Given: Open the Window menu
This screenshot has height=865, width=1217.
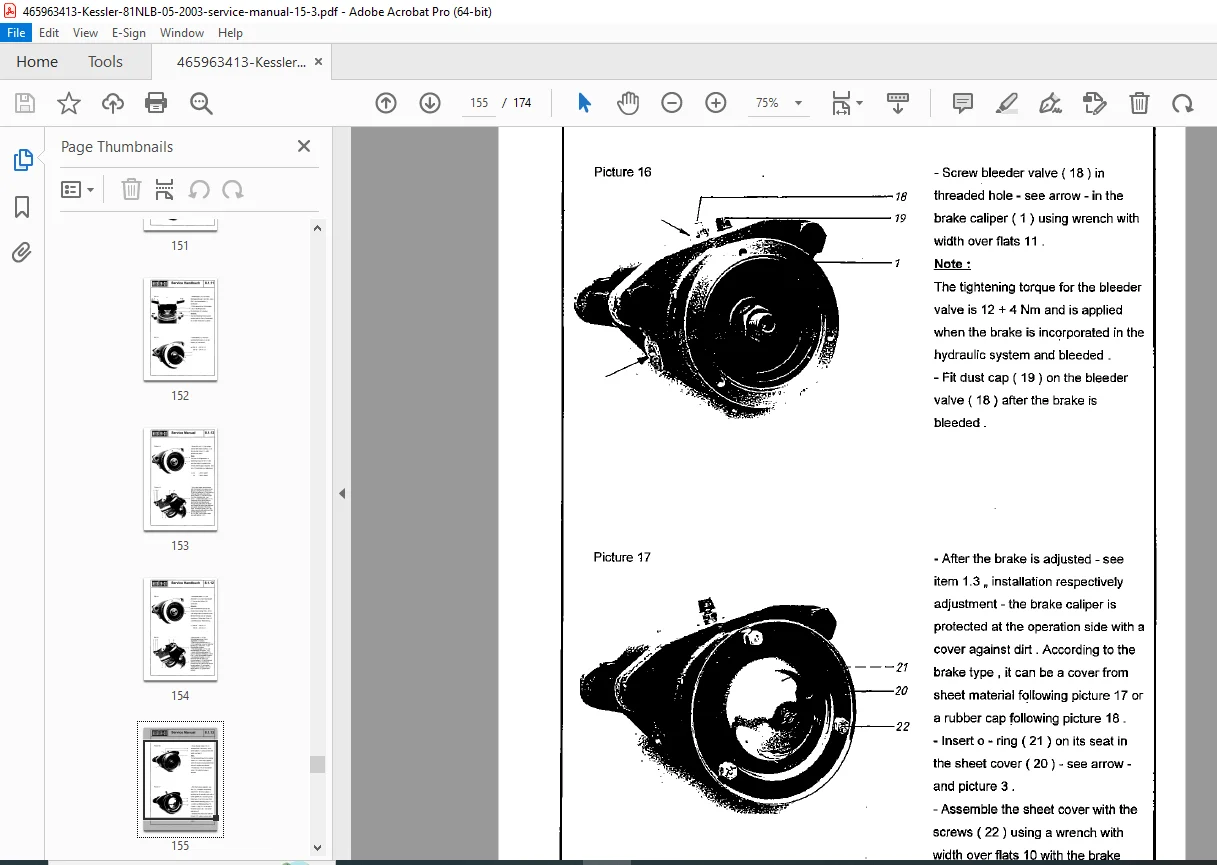Looking at the screenshot, I should 182,33.
